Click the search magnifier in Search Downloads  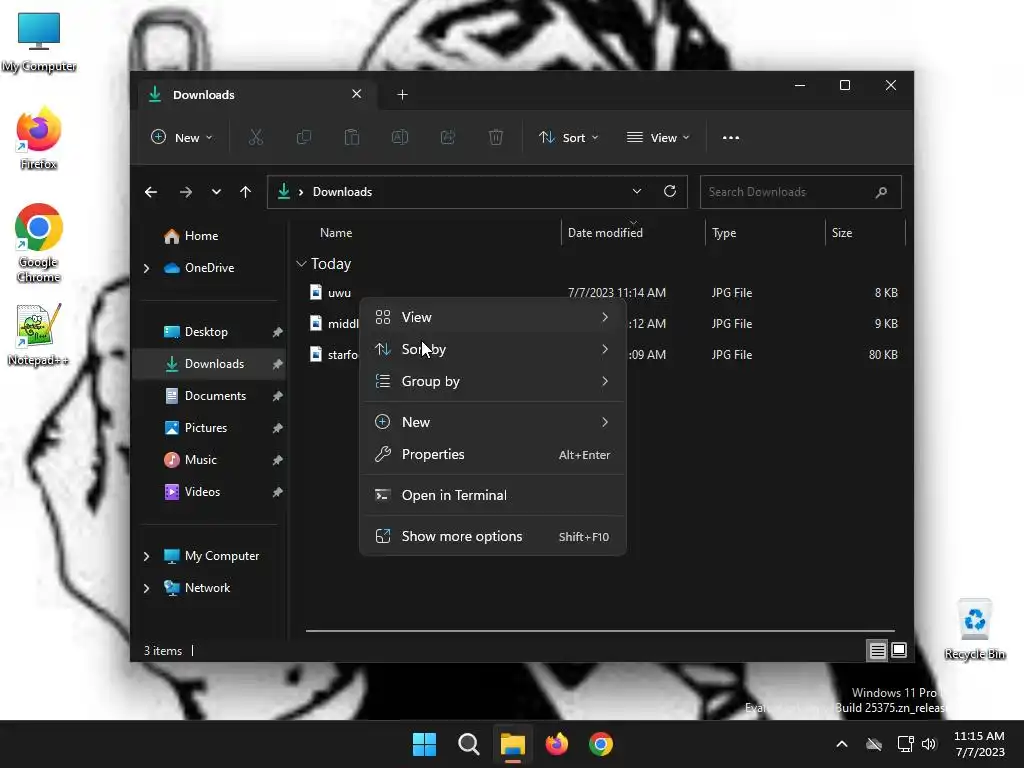tap(882, 192)
